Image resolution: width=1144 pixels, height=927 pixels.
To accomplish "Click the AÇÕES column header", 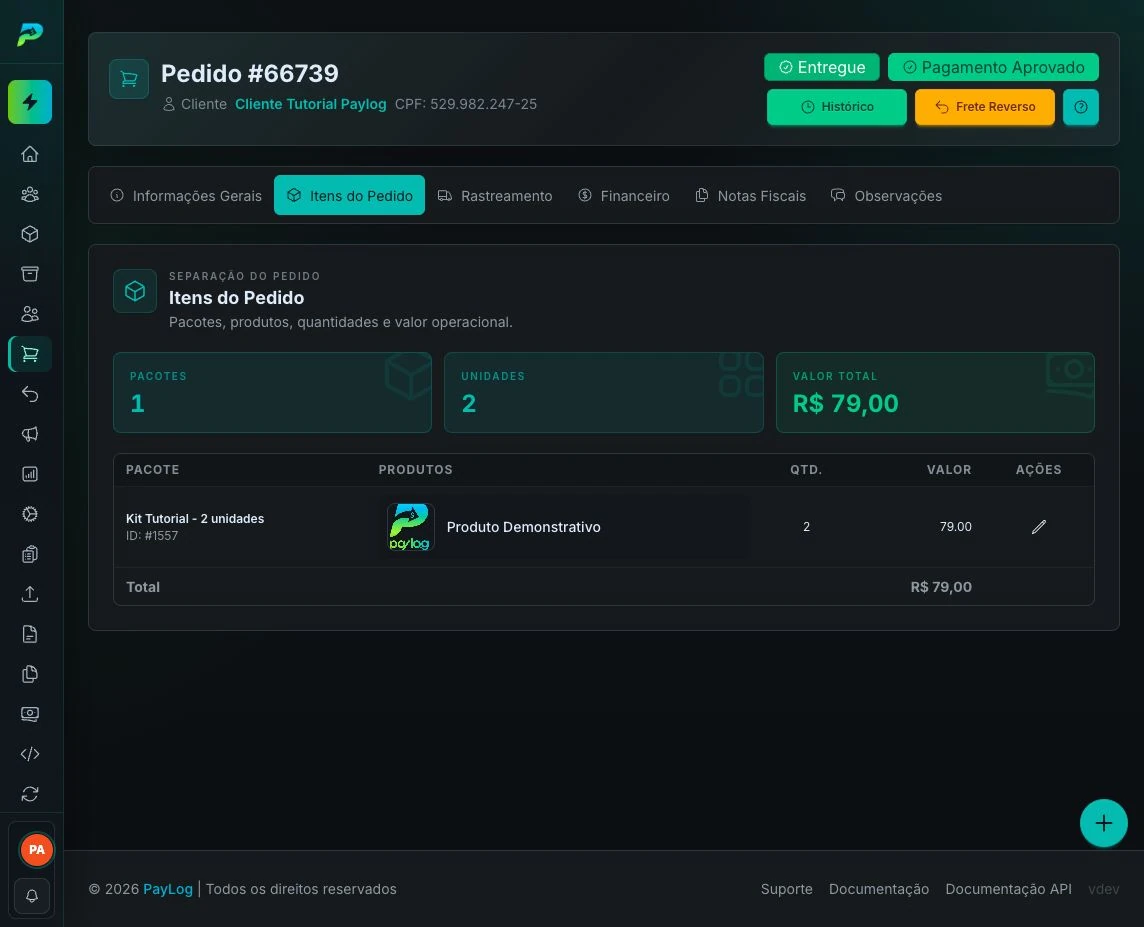I will 1038,470.
